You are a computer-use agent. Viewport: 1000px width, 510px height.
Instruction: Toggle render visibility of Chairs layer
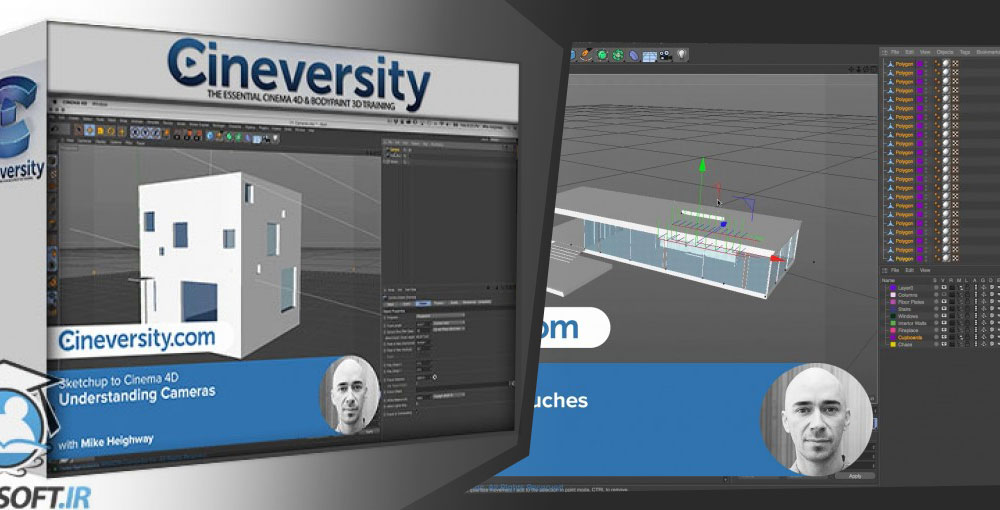coord(952,344)
